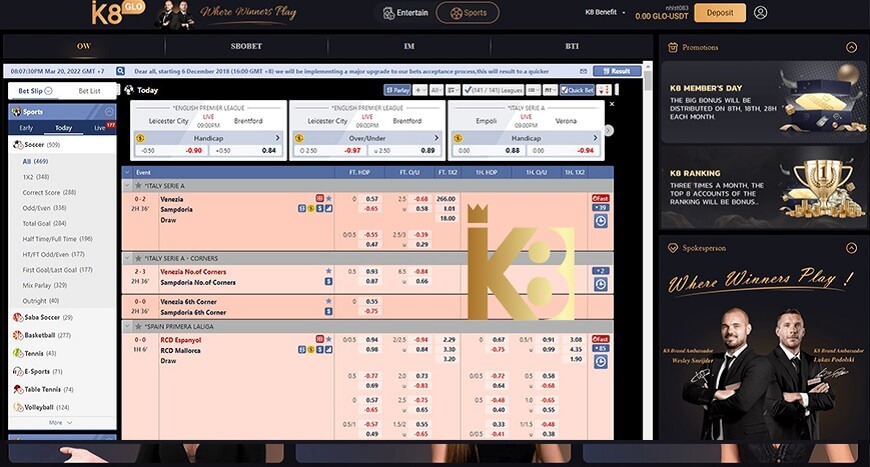
Task: Open live stream icon for Venezia match
Action: point(320,198)
